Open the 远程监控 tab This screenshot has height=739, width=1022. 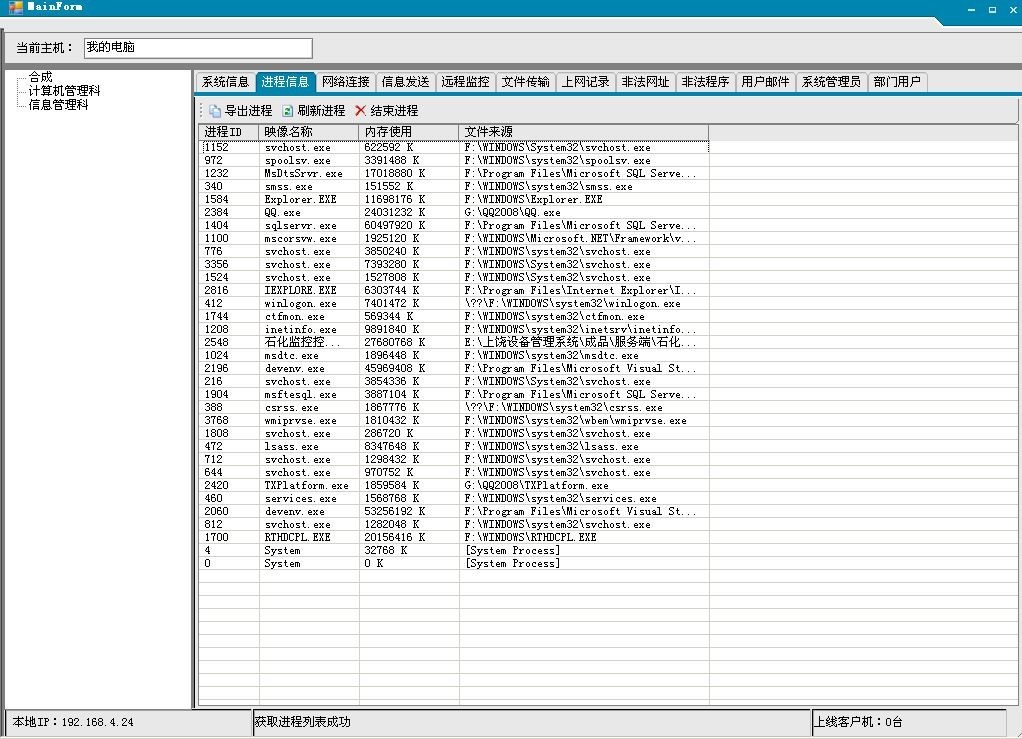[465, 83]
